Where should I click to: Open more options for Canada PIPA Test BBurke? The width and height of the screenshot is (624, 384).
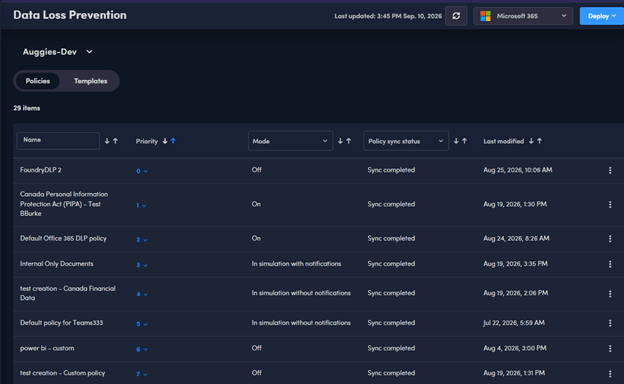point(610,205)
